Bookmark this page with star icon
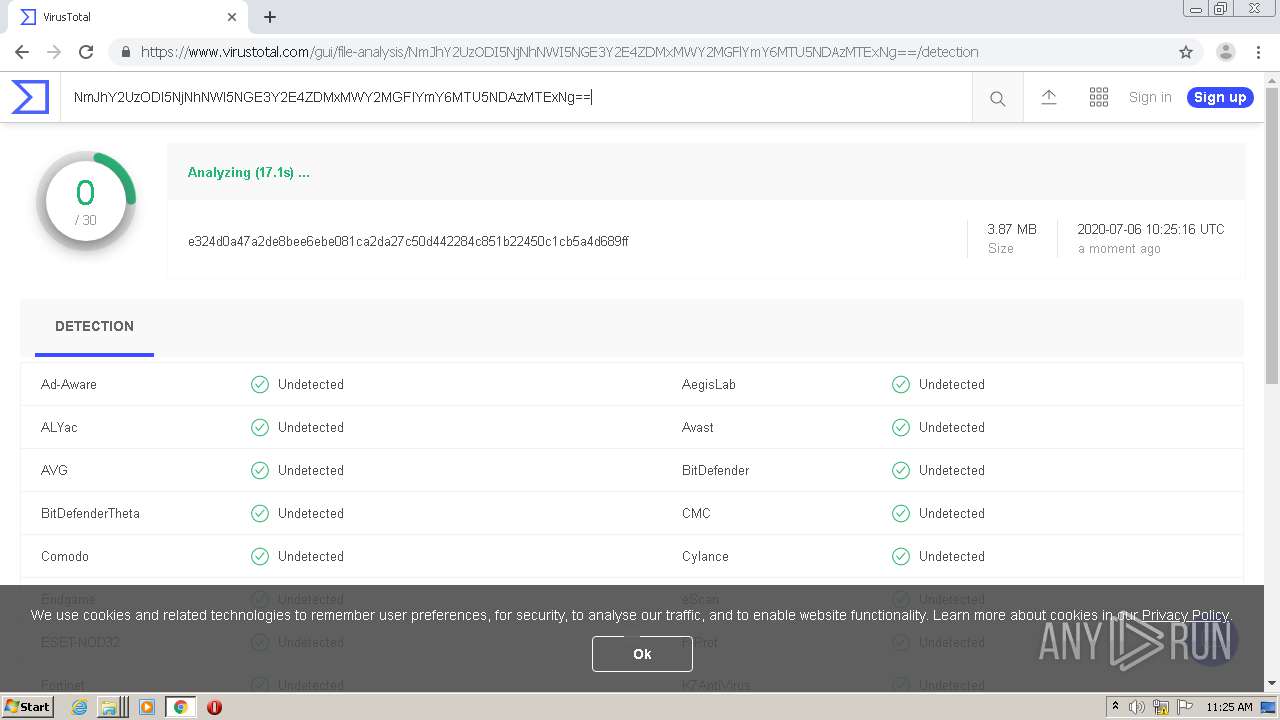This screenshot has width=1280, height=720. click(x=1186, y=52)
